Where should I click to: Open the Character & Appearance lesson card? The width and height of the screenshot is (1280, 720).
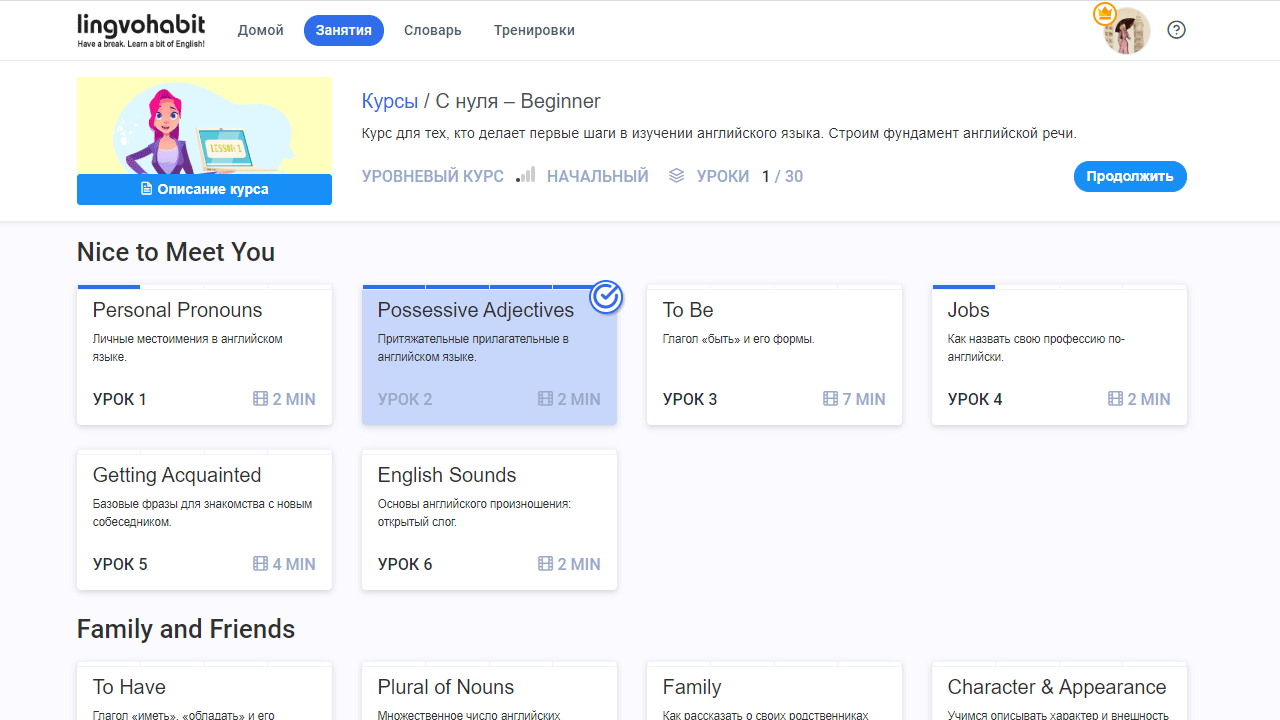(x=1059, y=691)
